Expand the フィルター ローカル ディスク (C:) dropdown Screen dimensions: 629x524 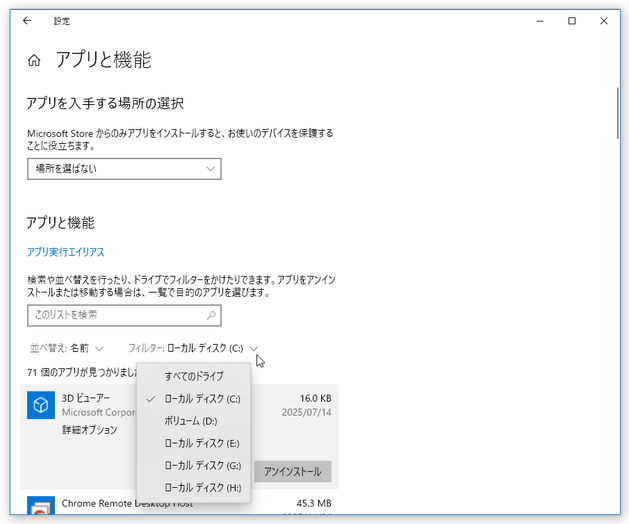(x=193, y=348)
